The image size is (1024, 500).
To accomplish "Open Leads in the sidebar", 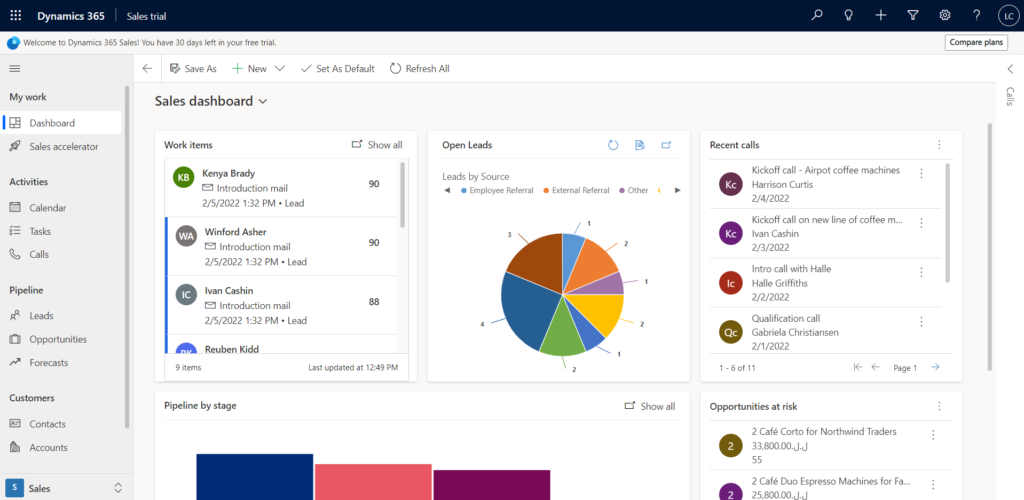I will point(61,315).
